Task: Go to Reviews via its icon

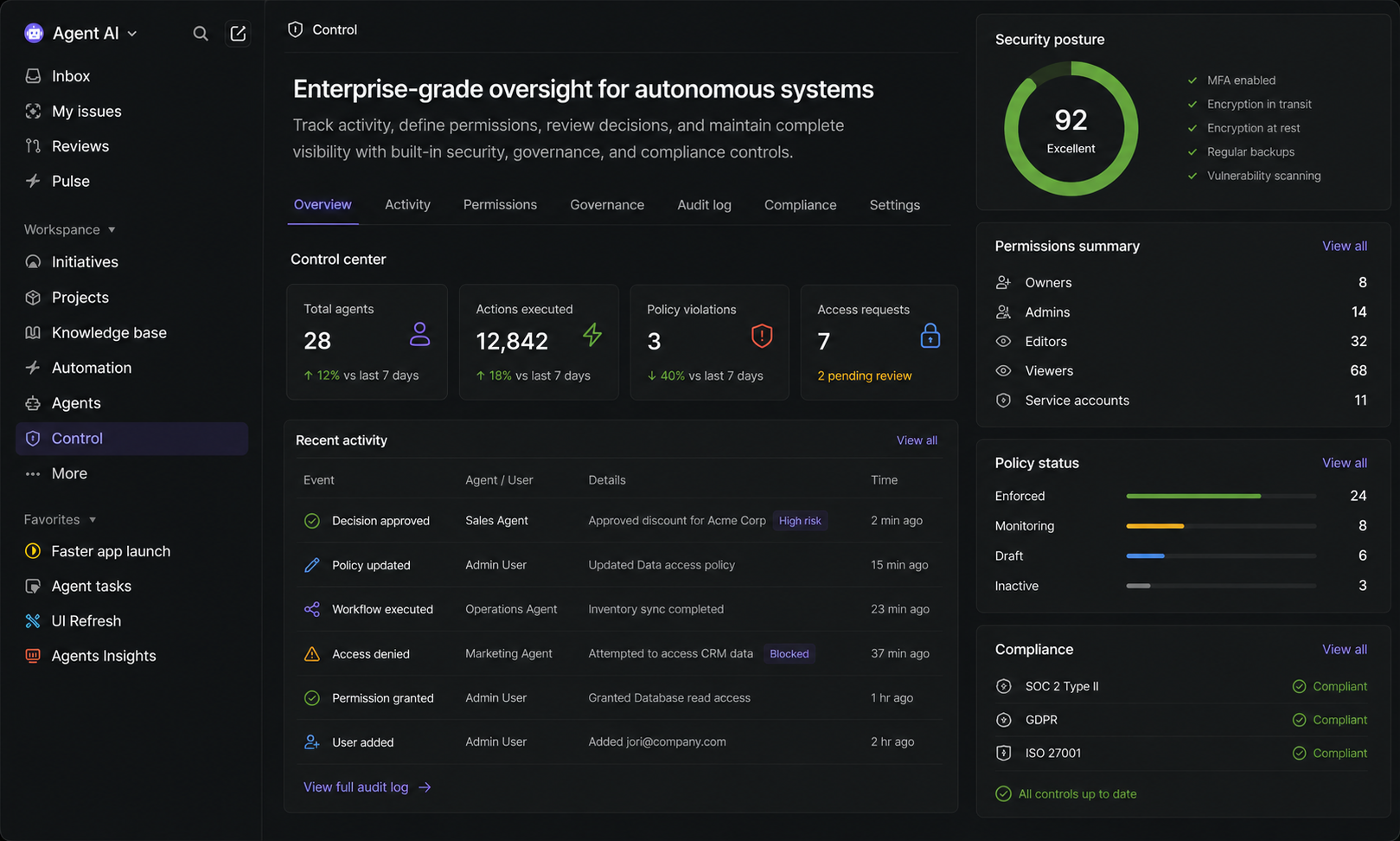Action: click(x=33, y=146)
